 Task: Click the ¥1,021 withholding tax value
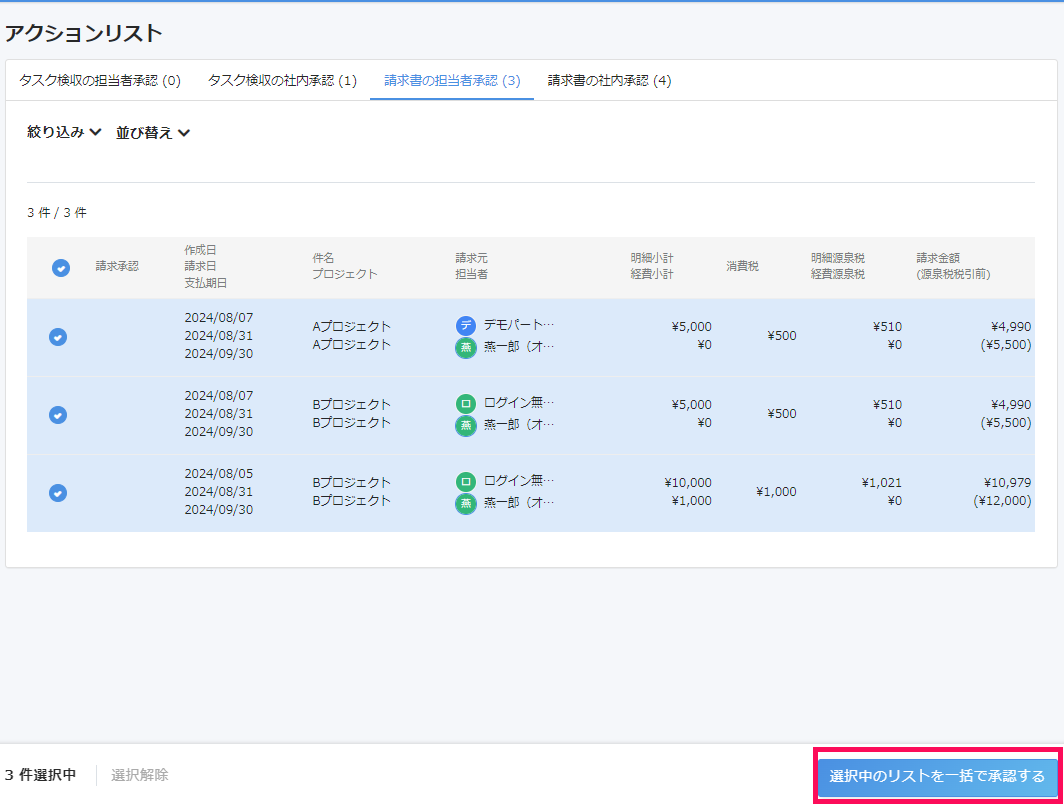point(881,483)
